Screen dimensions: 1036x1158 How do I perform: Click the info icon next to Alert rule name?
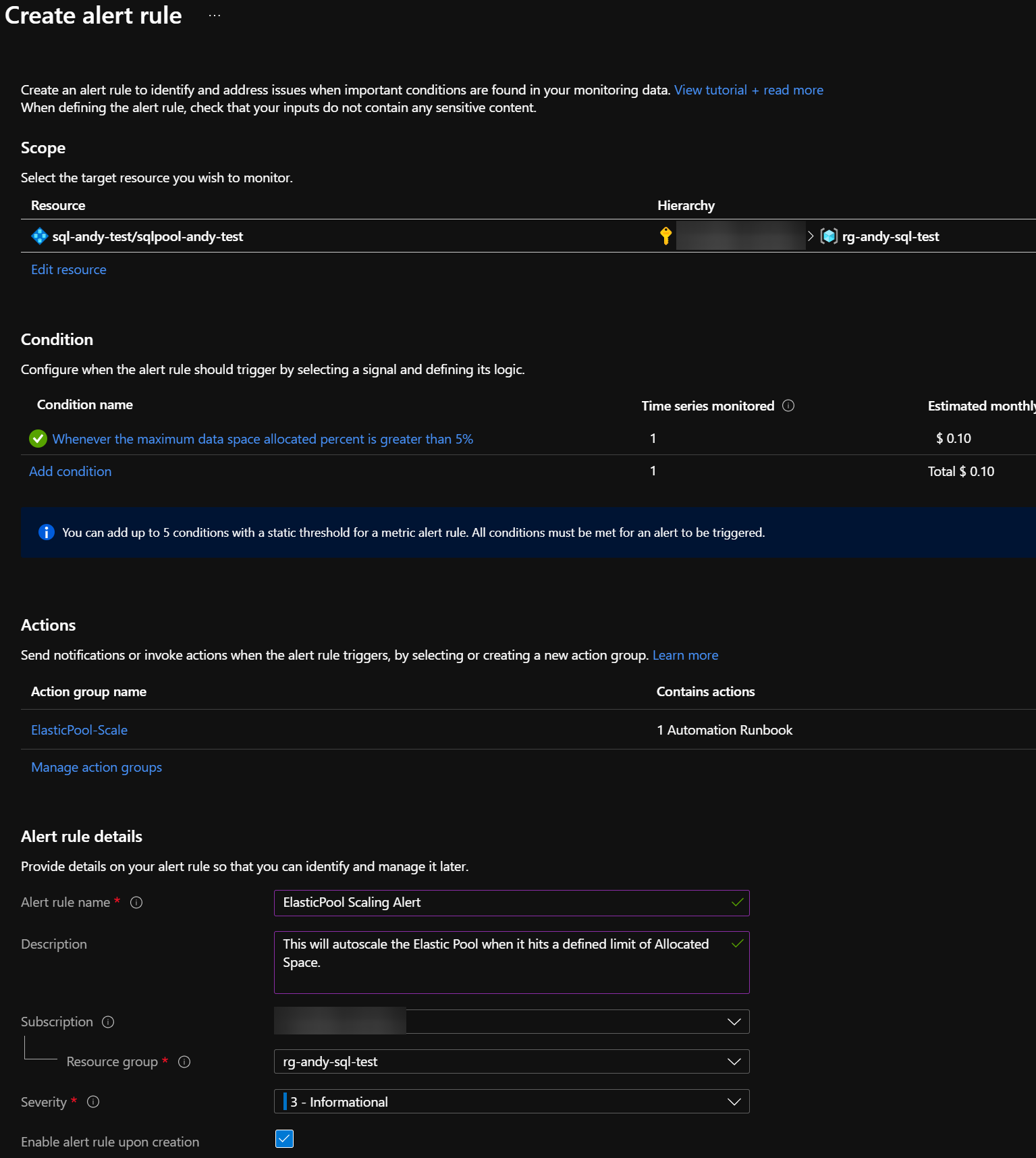point(136,903)
